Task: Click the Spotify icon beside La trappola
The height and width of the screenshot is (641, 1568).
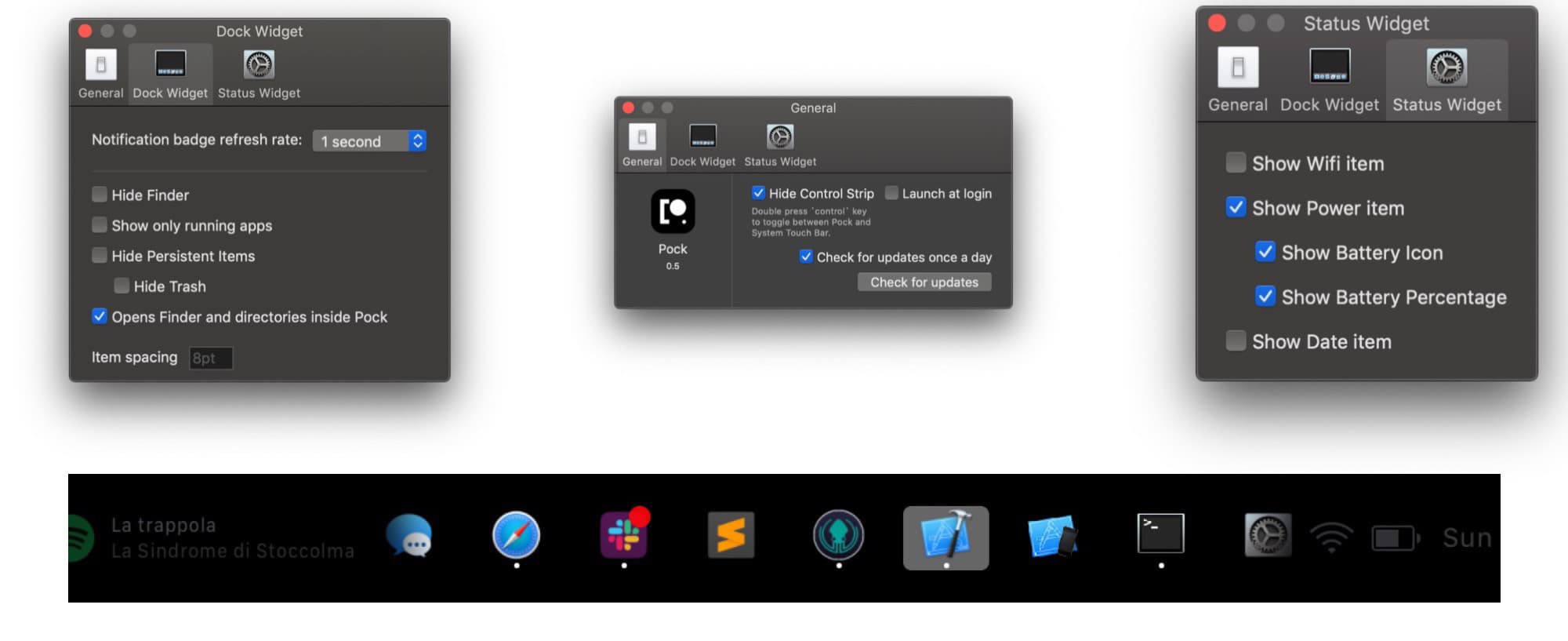Action: [80, 538]
